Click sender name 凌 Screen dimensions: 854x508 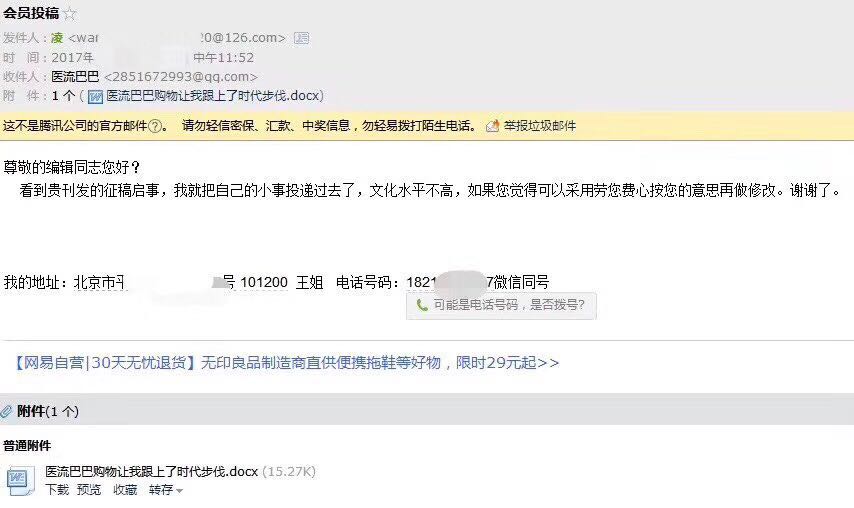tap(57, 38)
